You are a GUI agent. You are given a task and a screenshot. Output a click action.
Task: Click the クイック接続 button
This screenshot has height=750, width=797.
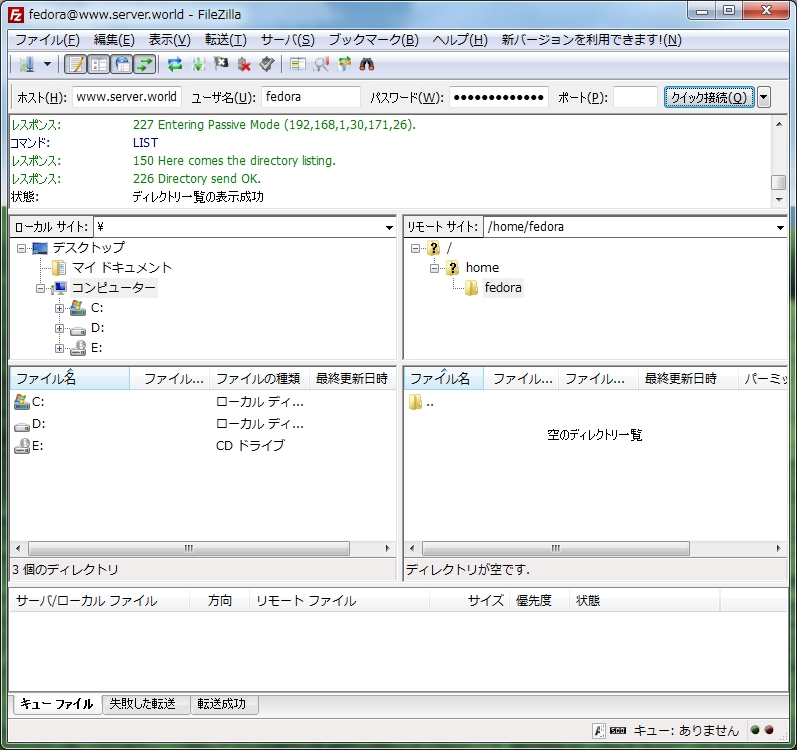[x=709, y=97]
